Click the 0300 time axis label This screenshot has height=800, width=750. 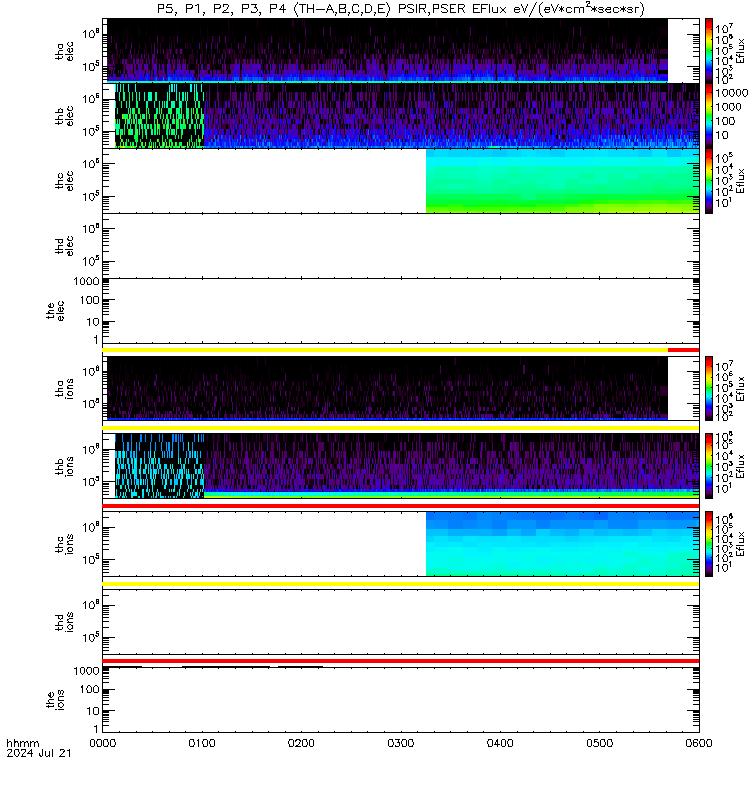click(401, 743)
